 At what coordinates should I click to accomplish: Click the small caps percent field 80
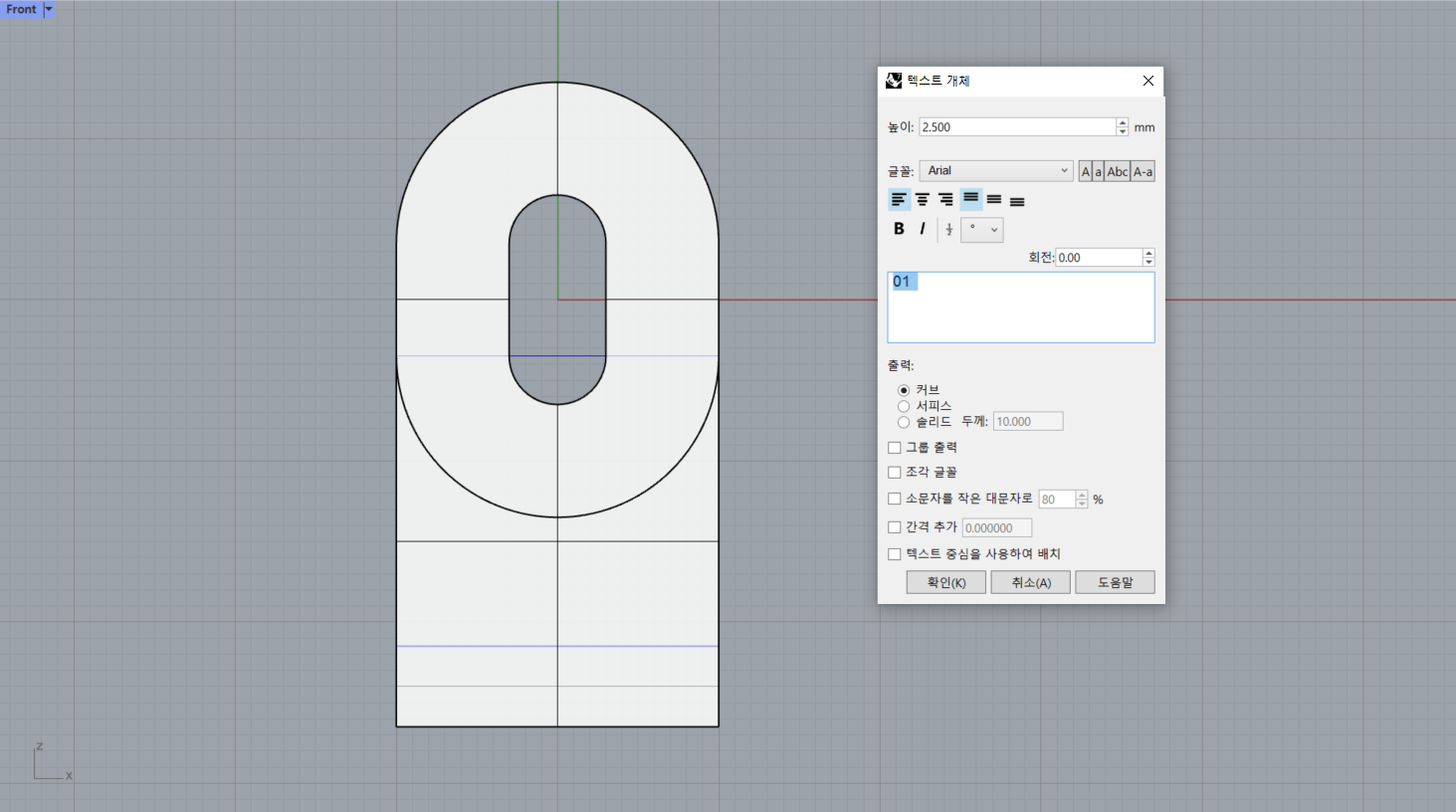tap(1057, 500)
